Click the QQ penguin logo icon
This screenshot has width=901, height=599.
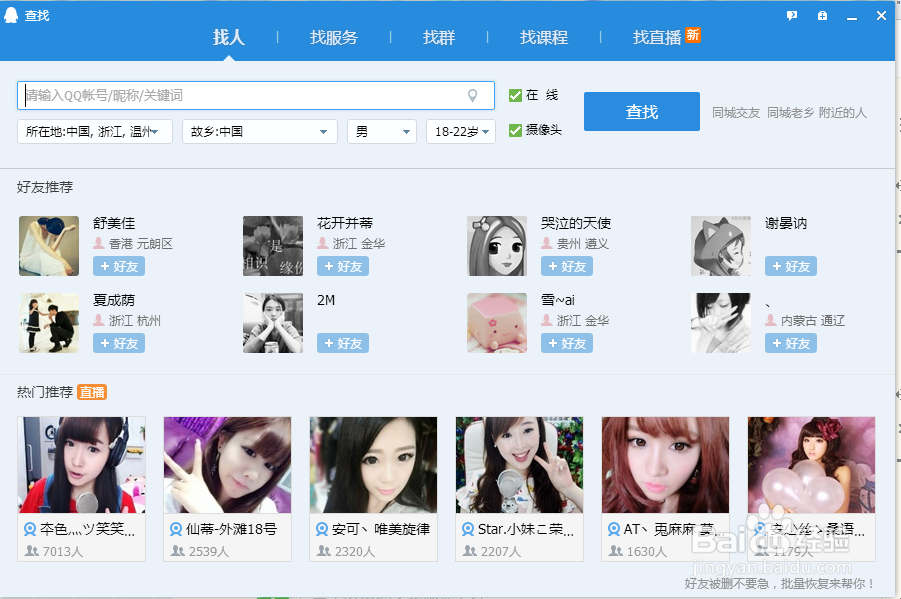(11, 15)
